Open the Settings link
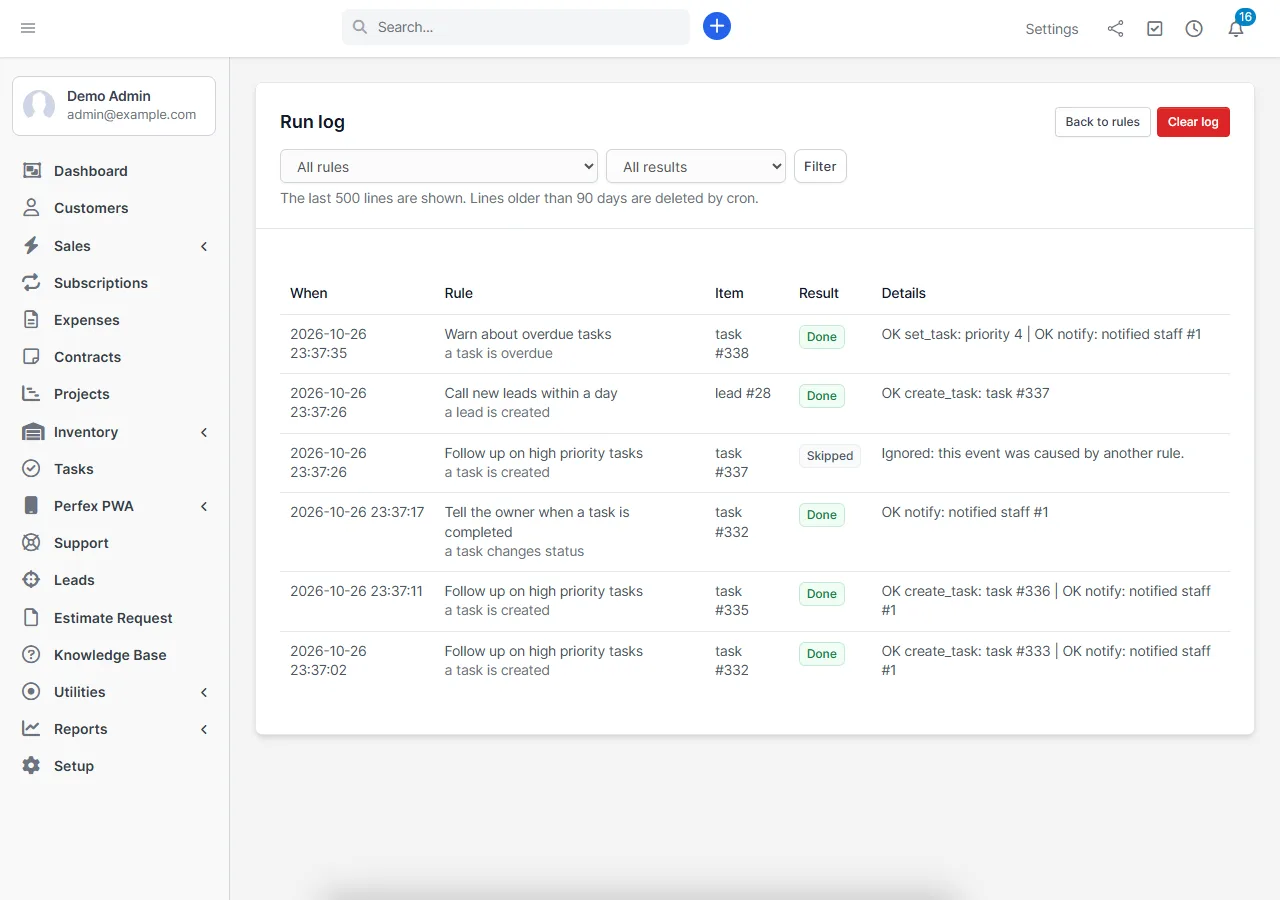Screen dimensions: 1280x900 tap(1052, 29)
